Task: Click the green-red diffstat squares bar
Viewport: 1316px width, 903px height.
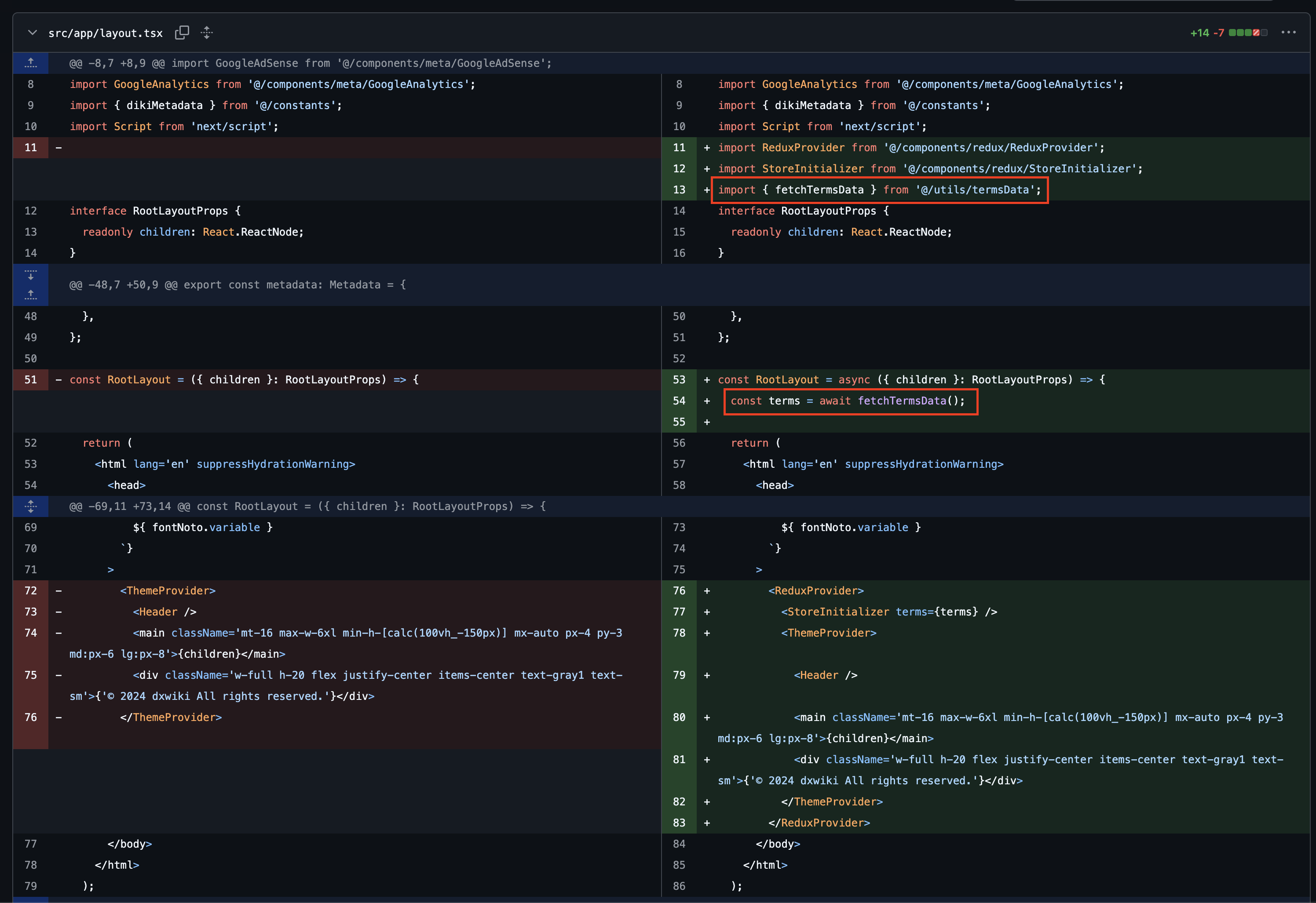Action: click(1247, 33)
